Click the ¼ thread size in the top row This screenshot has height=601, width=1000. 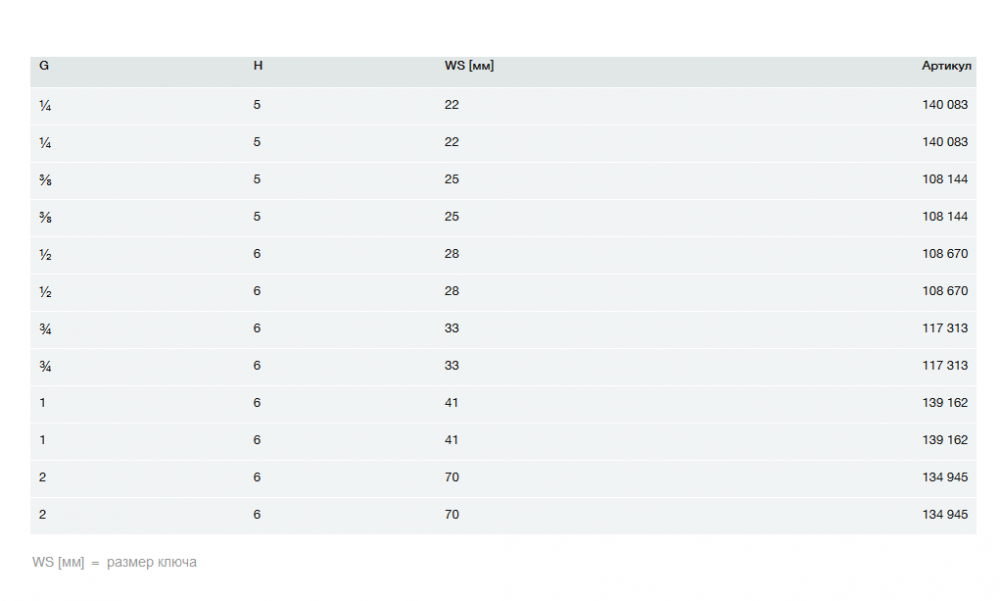[x=45, y=105]
